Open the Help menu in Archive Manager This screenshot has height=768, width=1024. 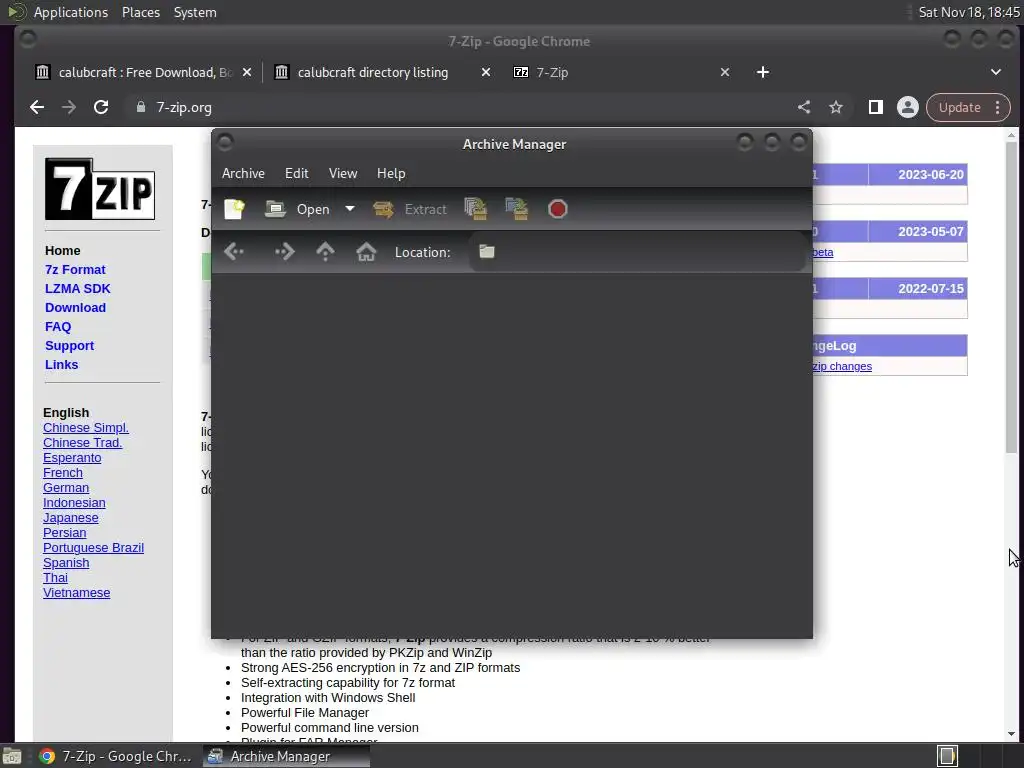pos(391,173)
